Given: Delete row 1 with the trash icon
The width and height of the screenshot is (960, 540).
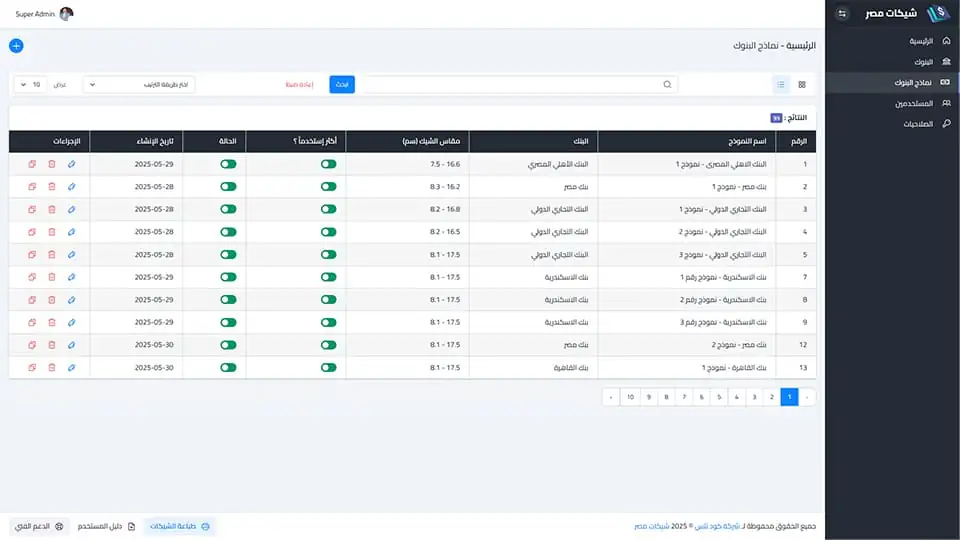Looking at the screenshot, I should click(52, 164).
